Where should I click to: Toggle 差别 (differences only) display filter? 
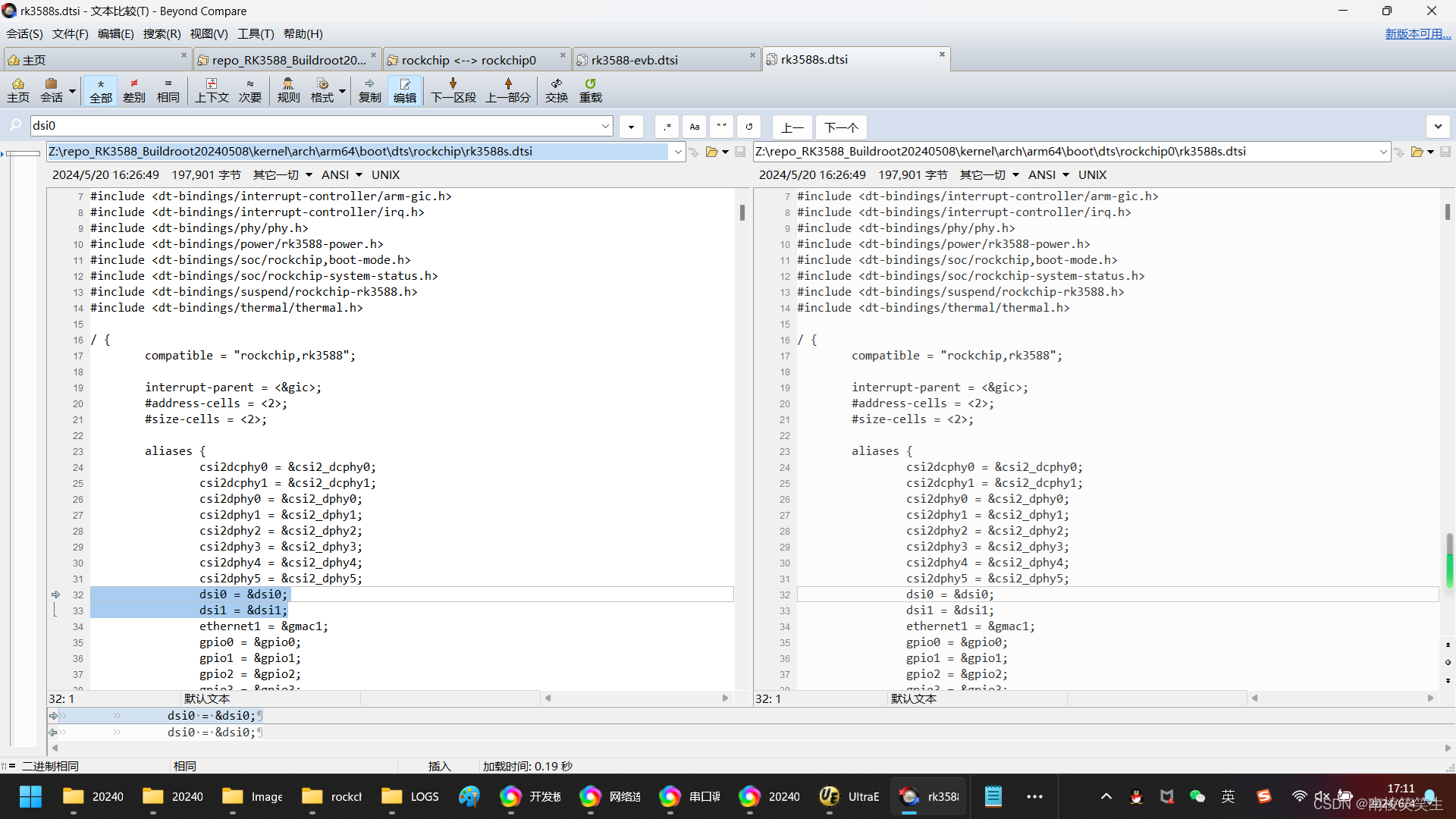(x=134, y=90)
